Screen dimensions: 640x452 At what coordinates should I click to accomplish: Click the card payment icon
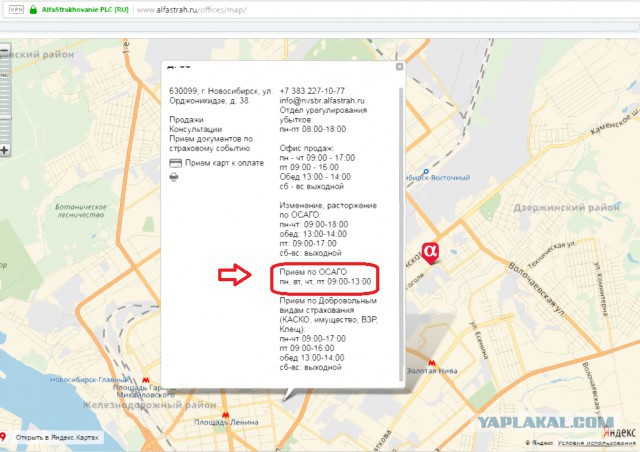point(175,163)
